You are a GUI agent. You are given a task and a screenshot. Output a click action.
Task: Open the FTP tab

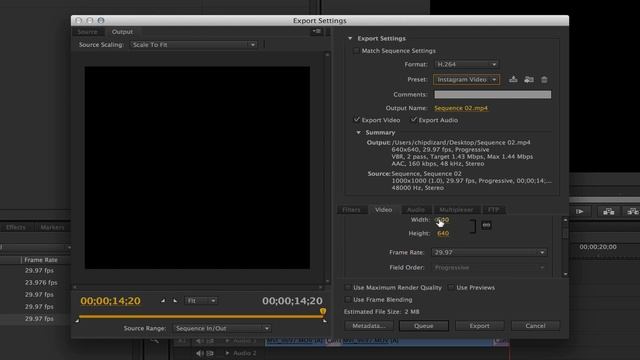point(493,210)
